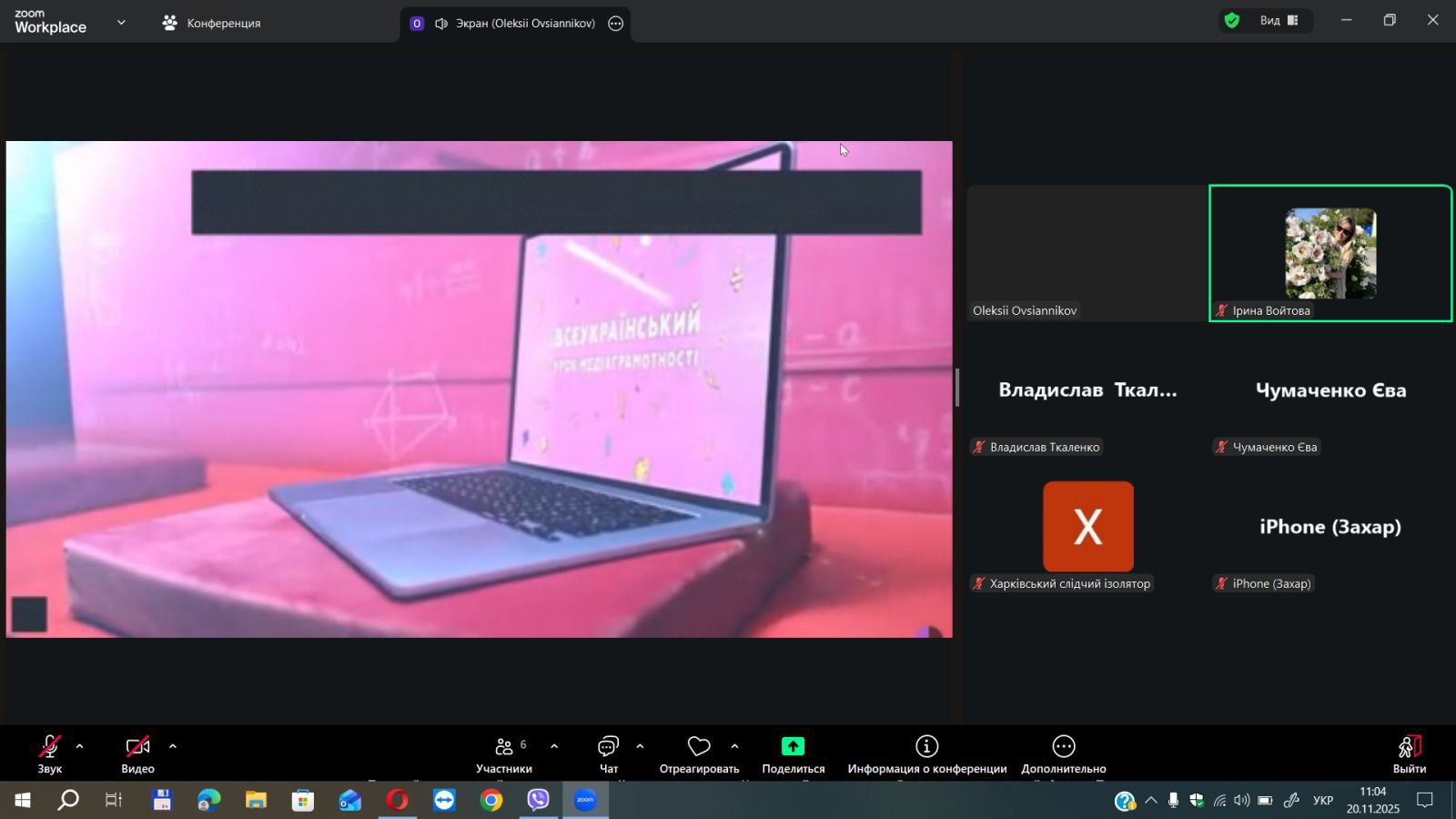Select Ірина Войтова participant thumbnail

[1330, 253]
